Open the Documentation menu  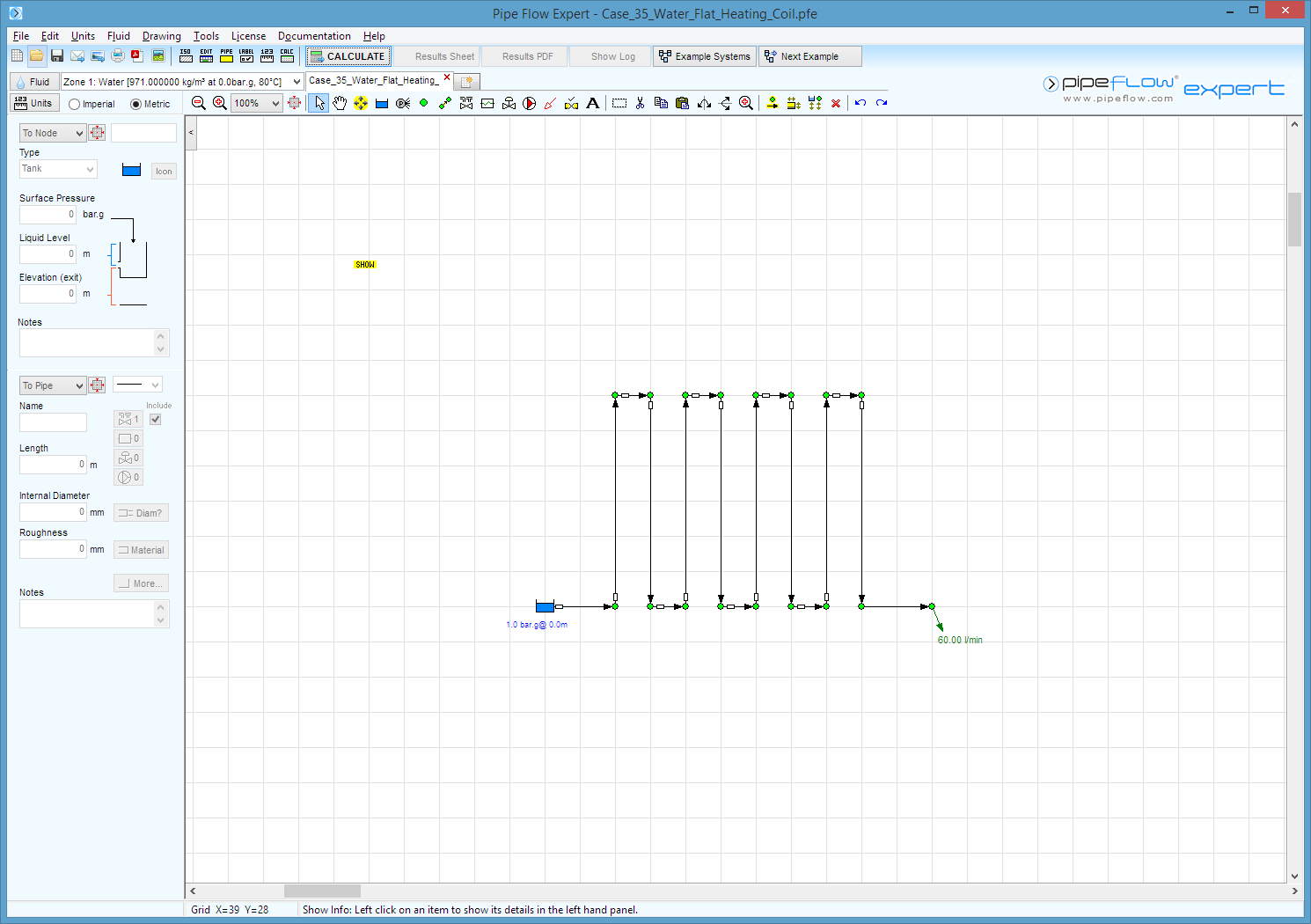tap(314, 36)
